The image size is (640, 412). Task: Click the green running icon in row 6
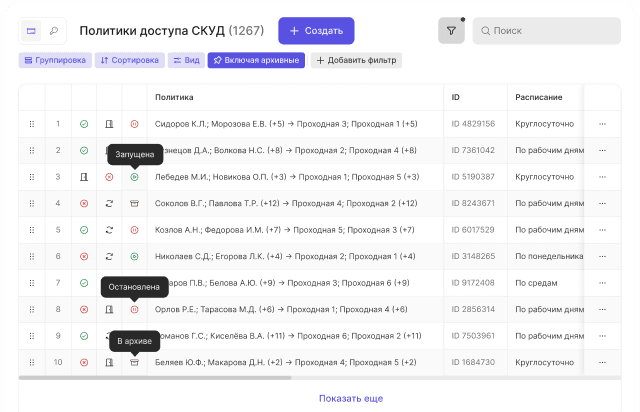[x=134, y=256]
